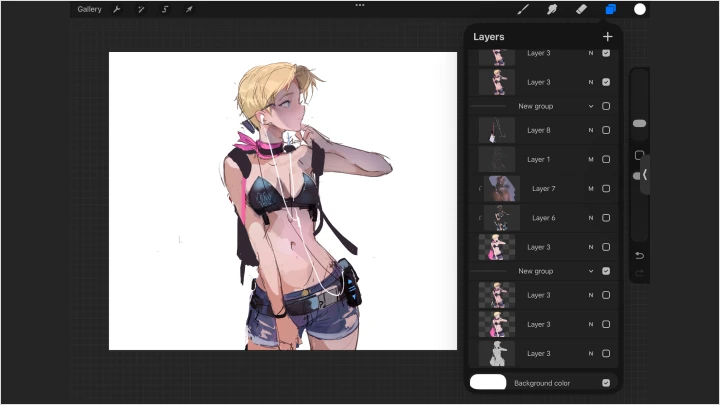Click the 'Background color' label

point(542,383)
